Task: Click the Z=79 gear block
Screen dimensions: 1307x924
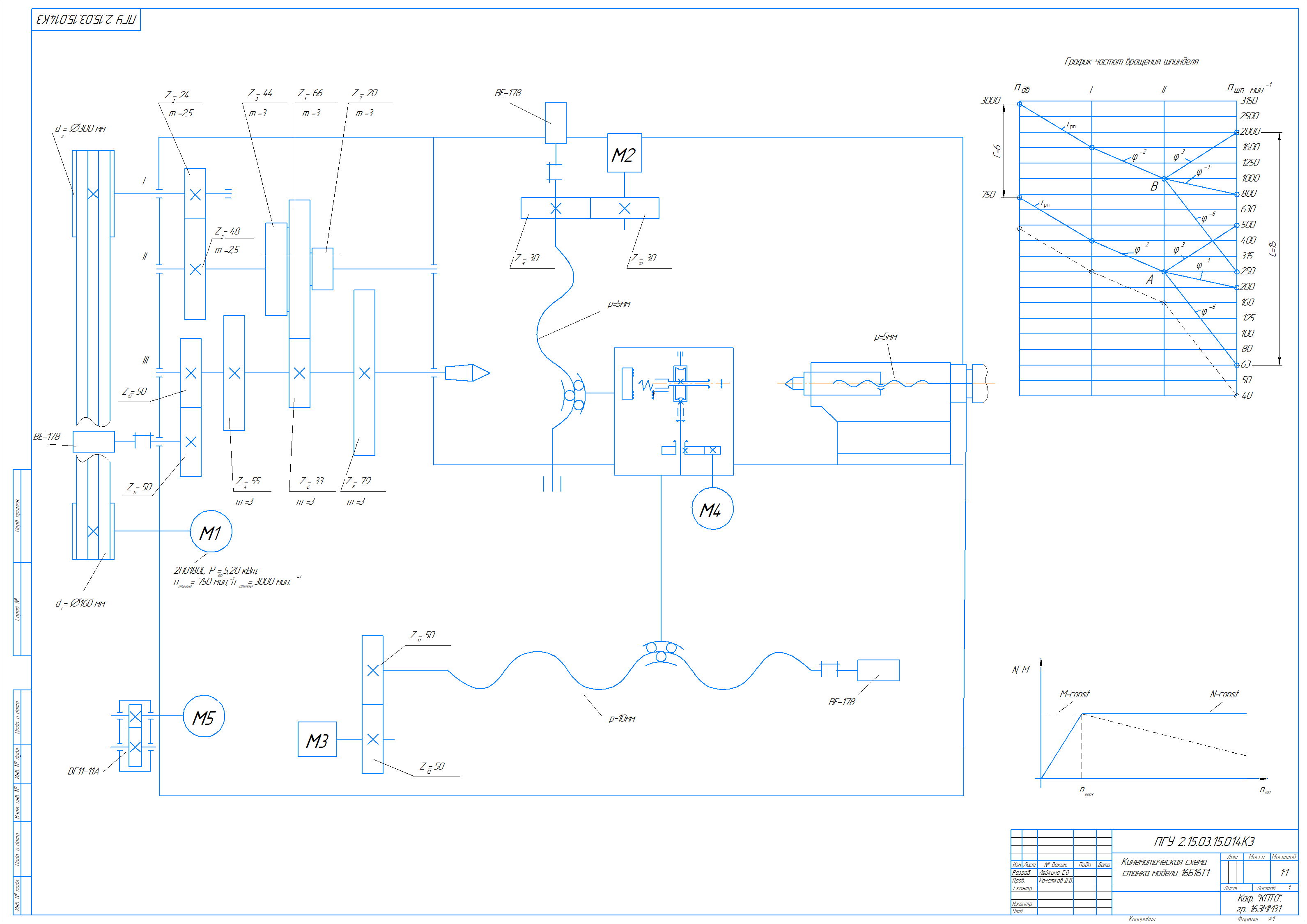Action: click(364, 372)
